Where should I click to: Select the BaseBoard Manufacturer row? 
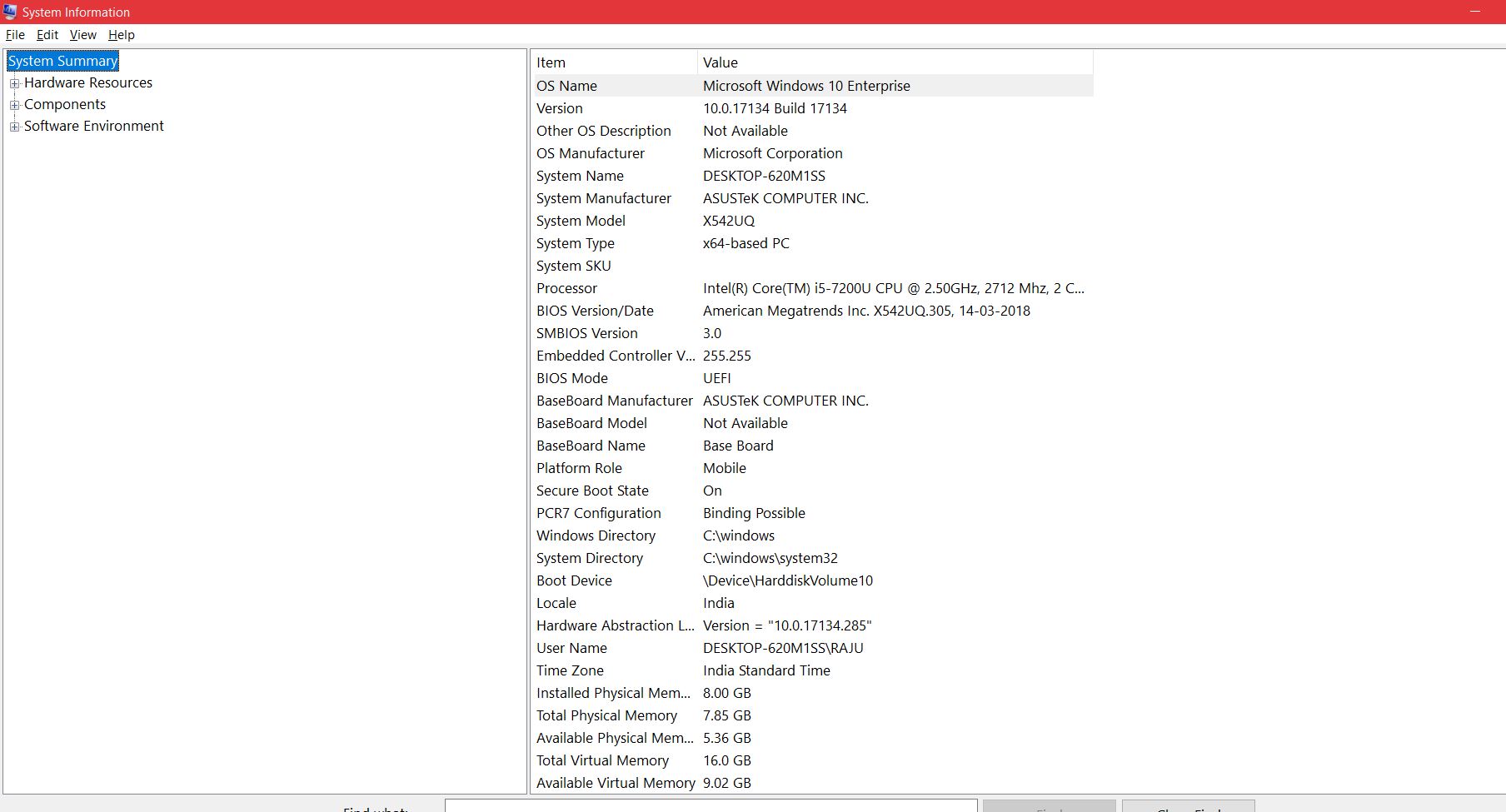tap(813, 401)
